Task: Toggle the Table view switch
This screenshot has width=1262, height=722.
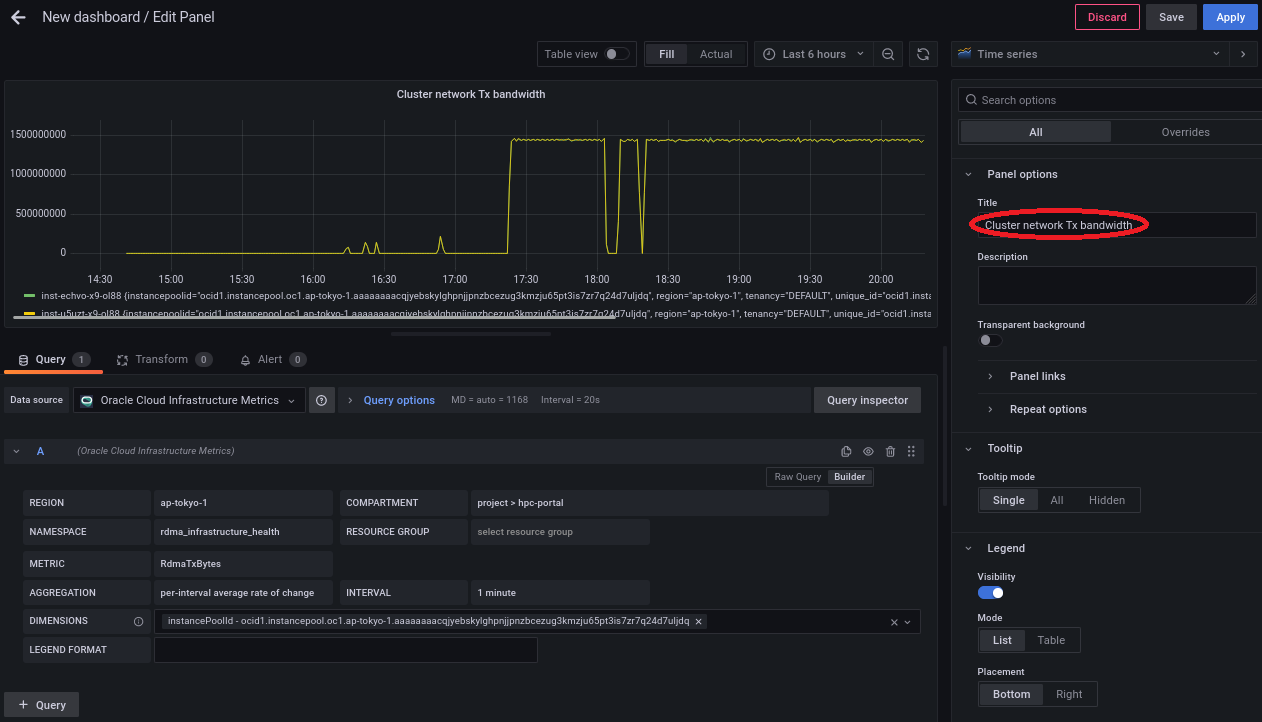Action: (x=617, y=54)
